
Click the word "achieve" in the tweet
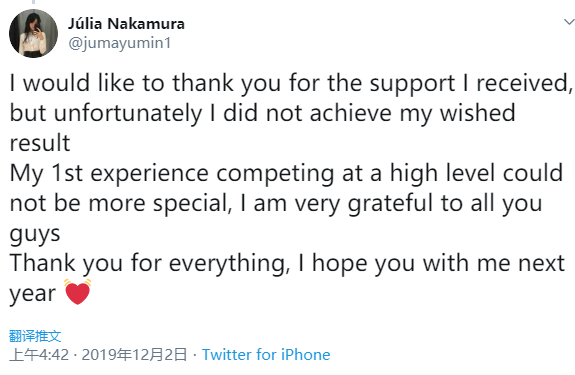pos(351,113)
